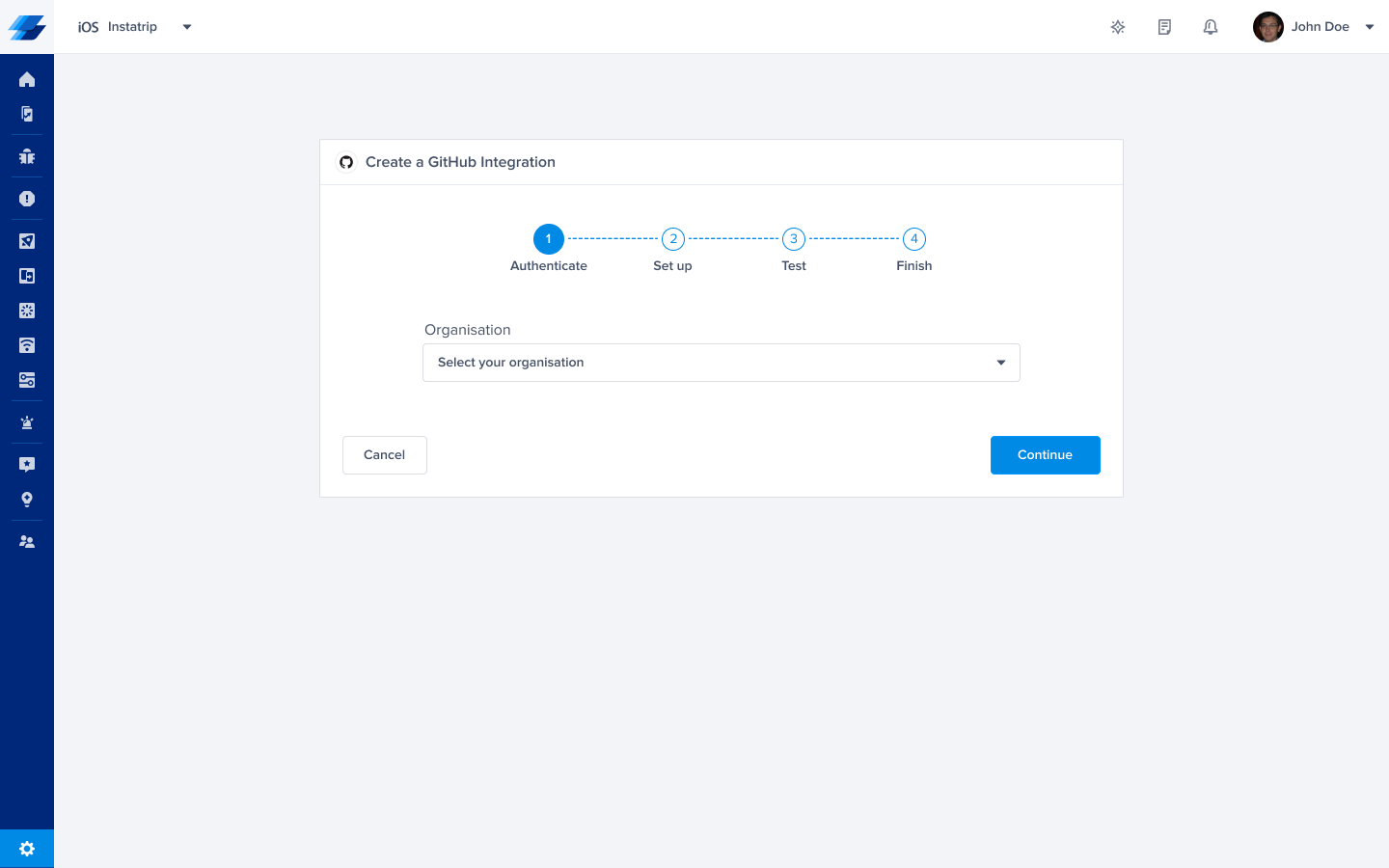
Task: Open the iOS Instatrip app switcher arrow
Action: [x=187, y=27]
